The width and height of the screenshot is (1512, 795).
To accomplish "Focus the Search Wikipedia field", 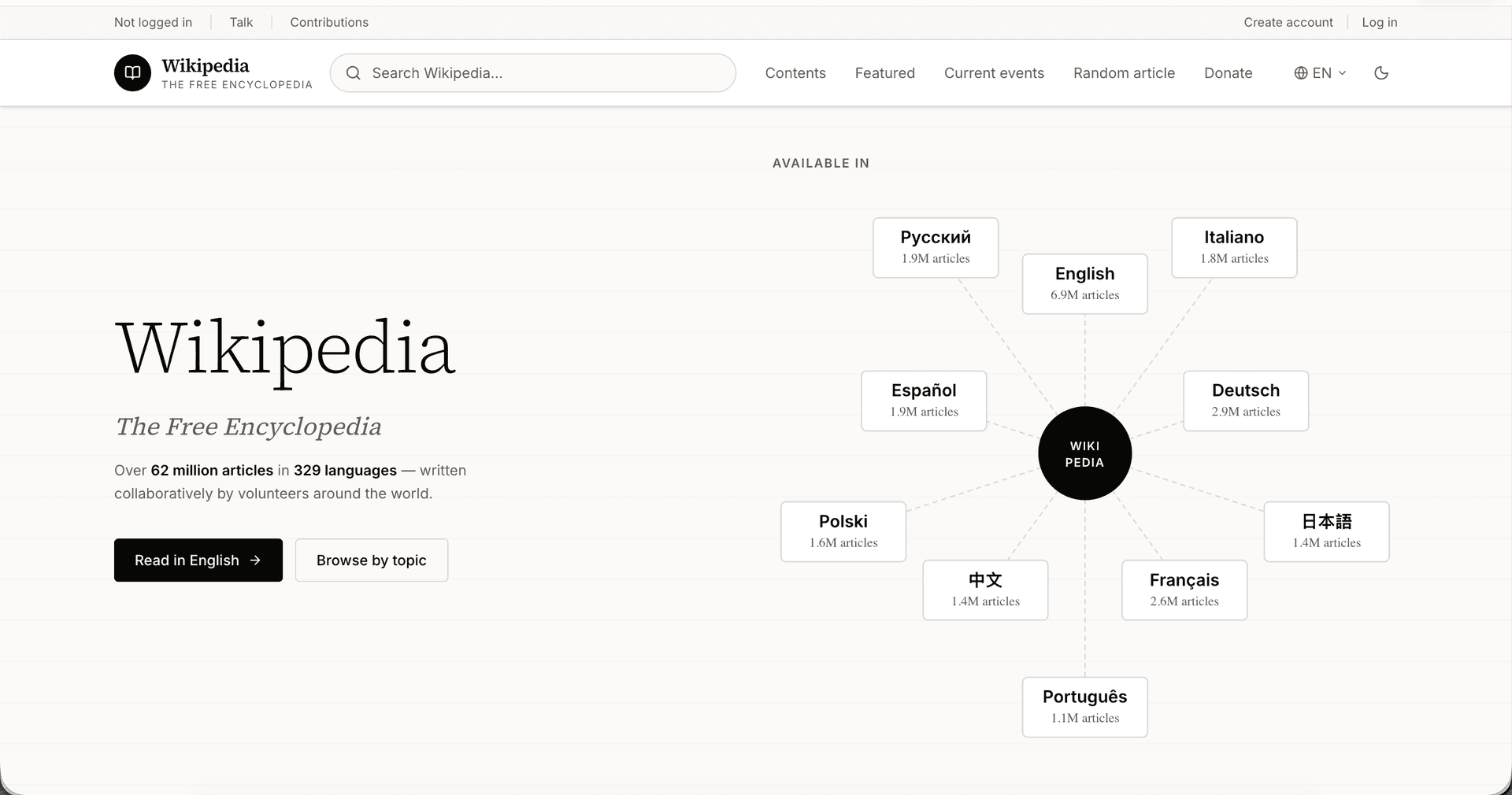I will click(x=533, y=73).
